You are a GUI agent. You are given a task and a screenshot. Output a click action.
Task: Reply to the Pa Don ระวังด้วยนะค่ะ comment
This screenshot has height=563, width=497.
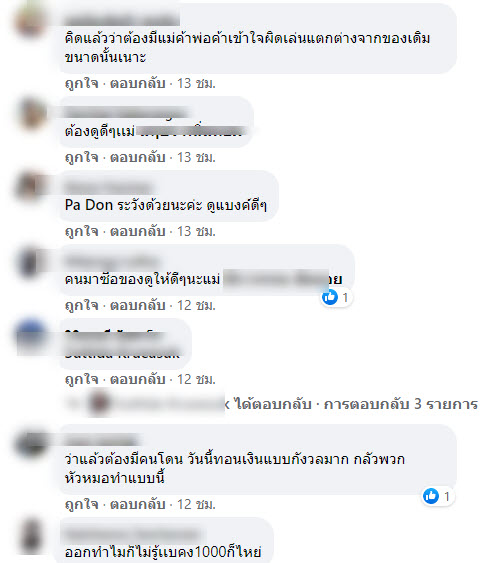click(x=138, y=231)
